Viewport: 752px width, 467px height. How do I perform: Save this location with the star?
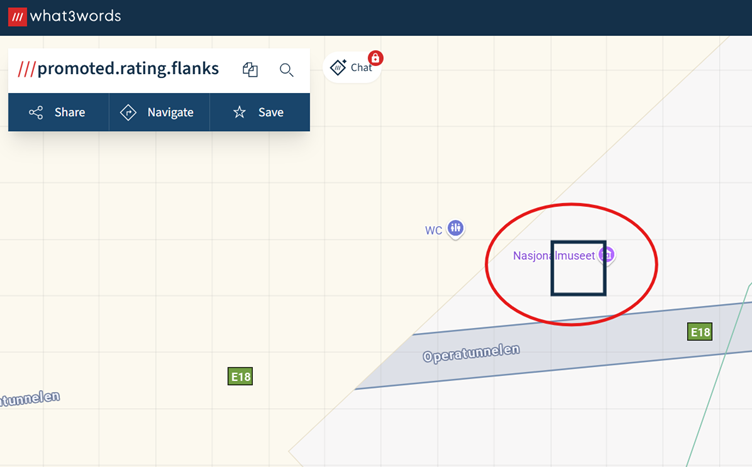[x=259, y=112]
